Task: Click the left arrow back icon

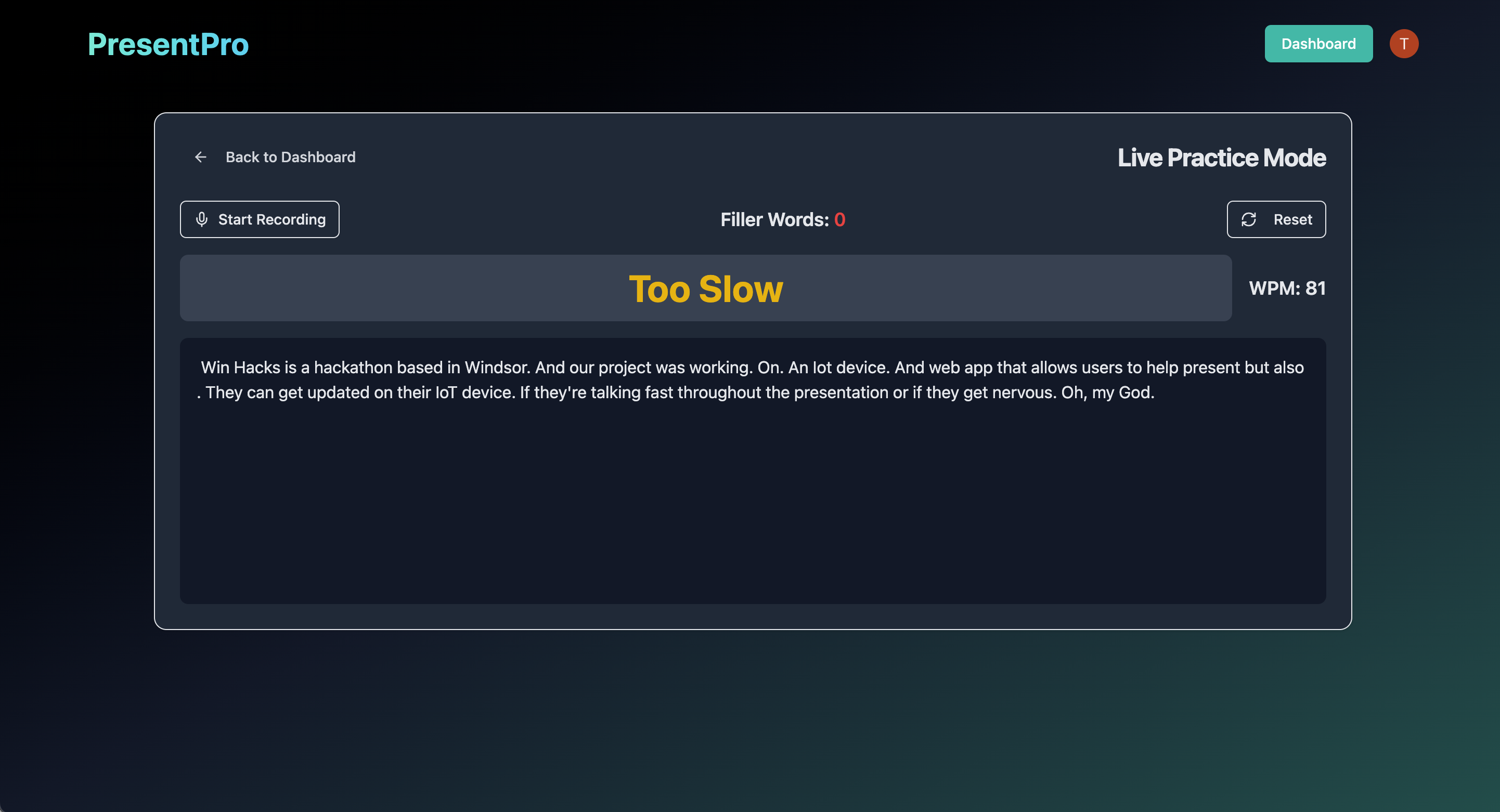Action: pyautogui.click(x=200, y=157)
